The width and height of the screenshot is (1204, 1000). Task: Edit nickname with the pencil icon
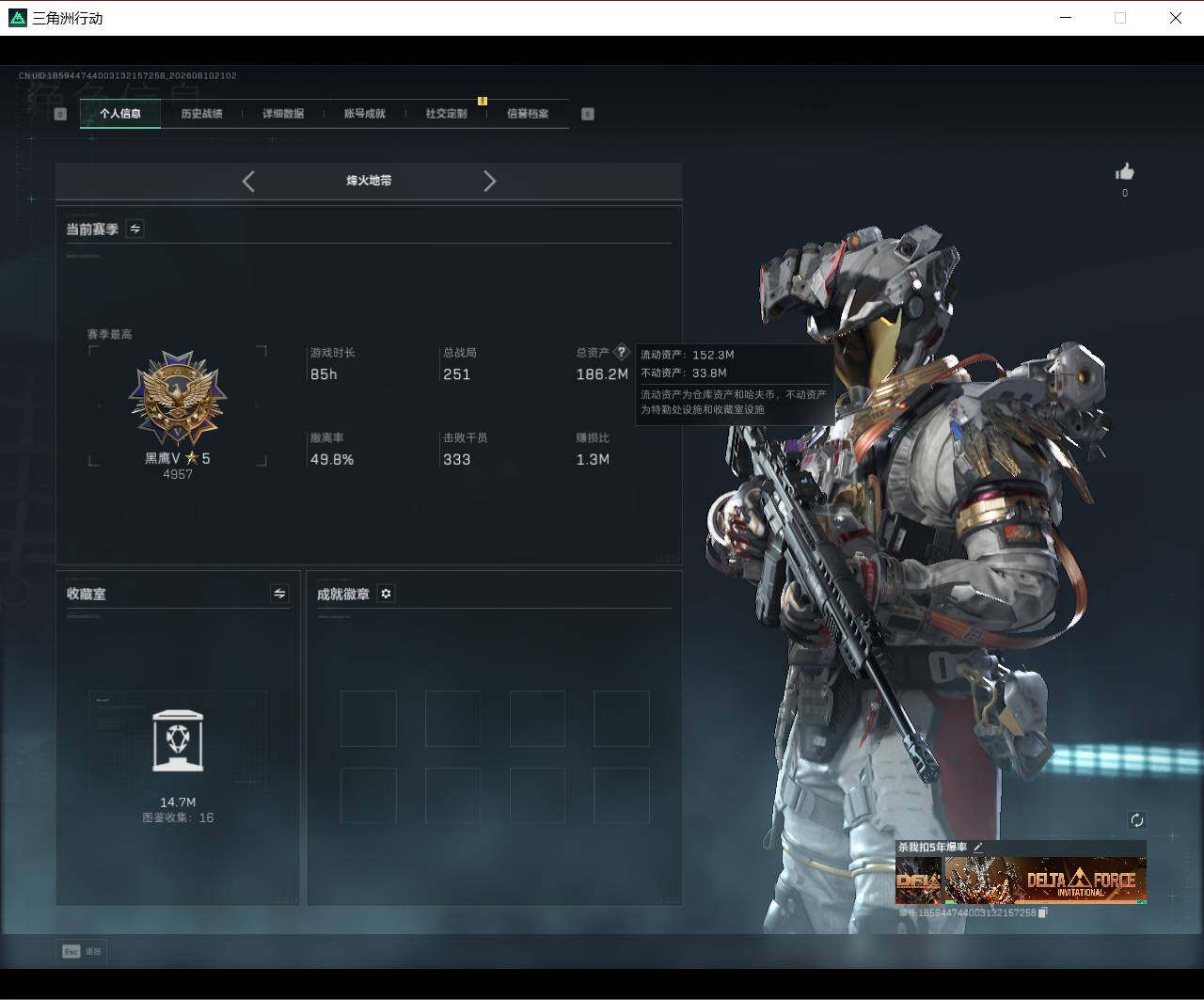978,848
